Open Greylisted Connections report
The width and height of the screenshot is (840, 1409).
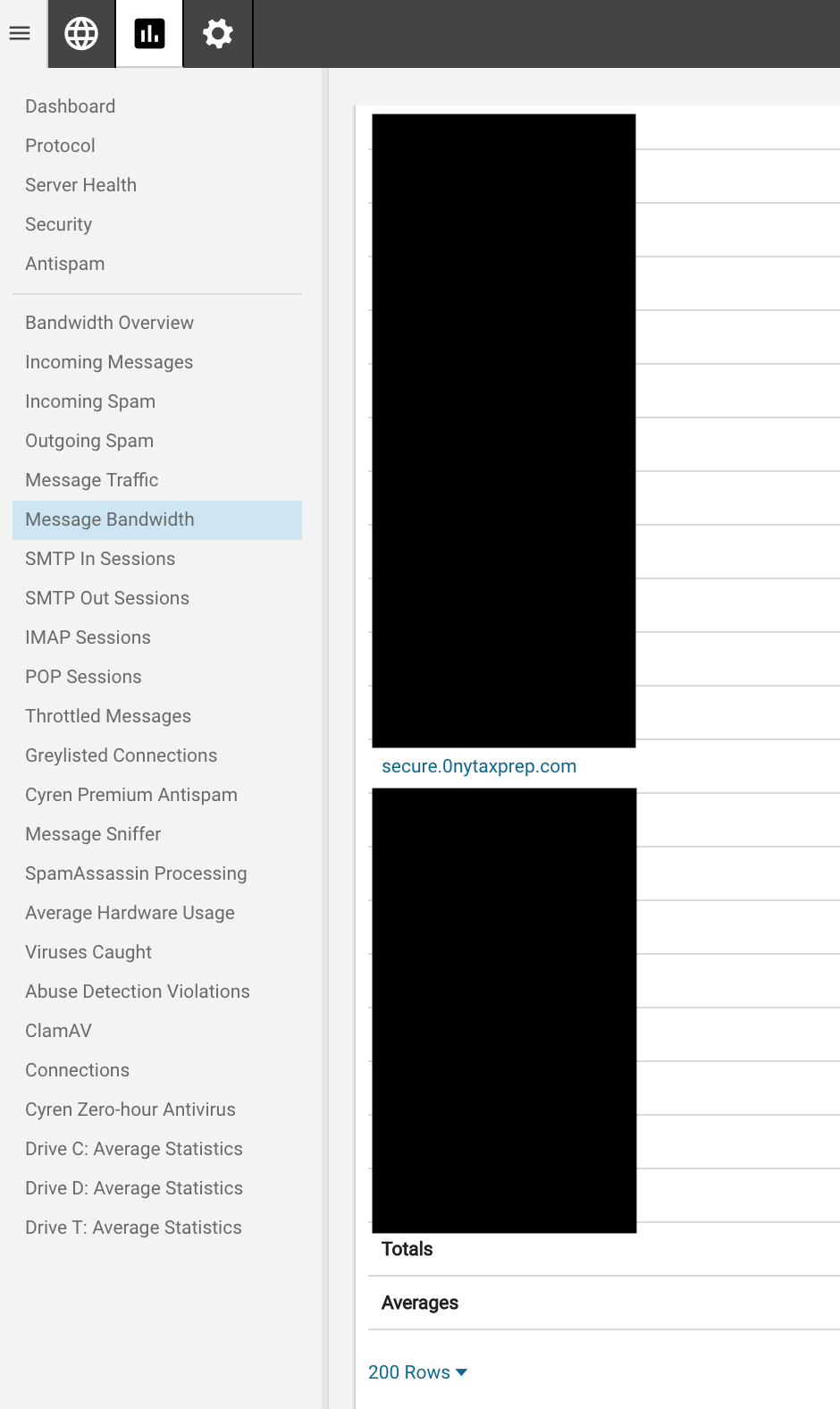point(122,755)
